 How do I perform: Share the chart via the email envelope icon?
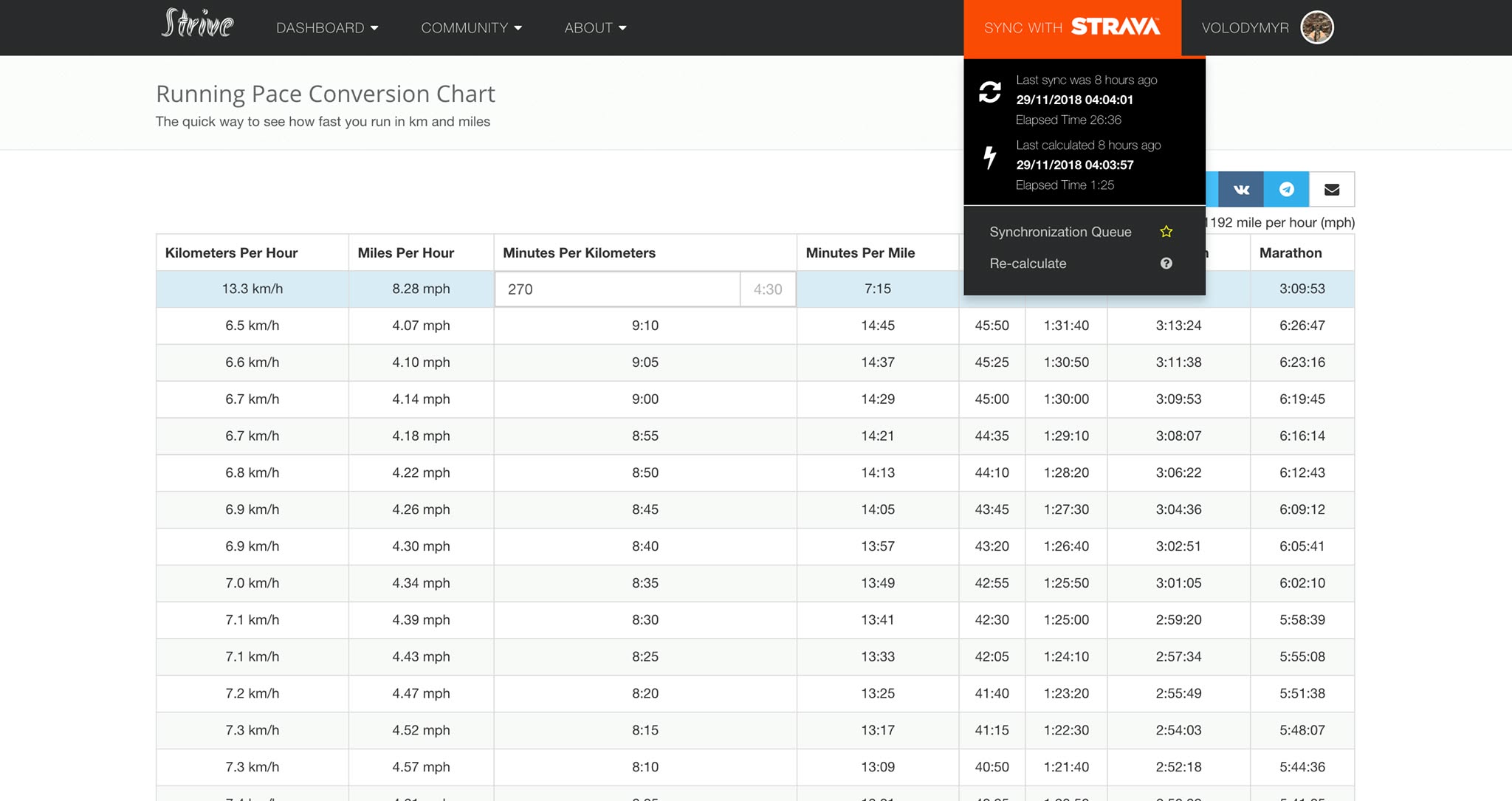pyautogui.click(x=1332, y=189)
